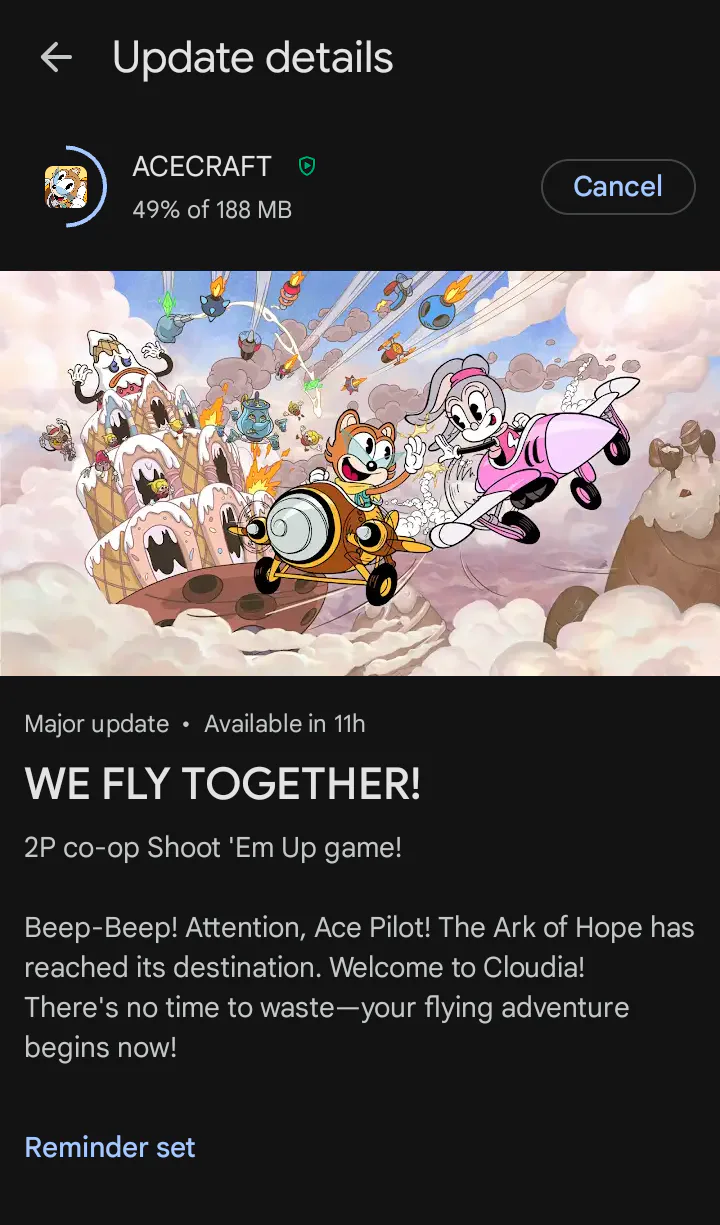Tap the green gem in the banner

click(166, 301)
